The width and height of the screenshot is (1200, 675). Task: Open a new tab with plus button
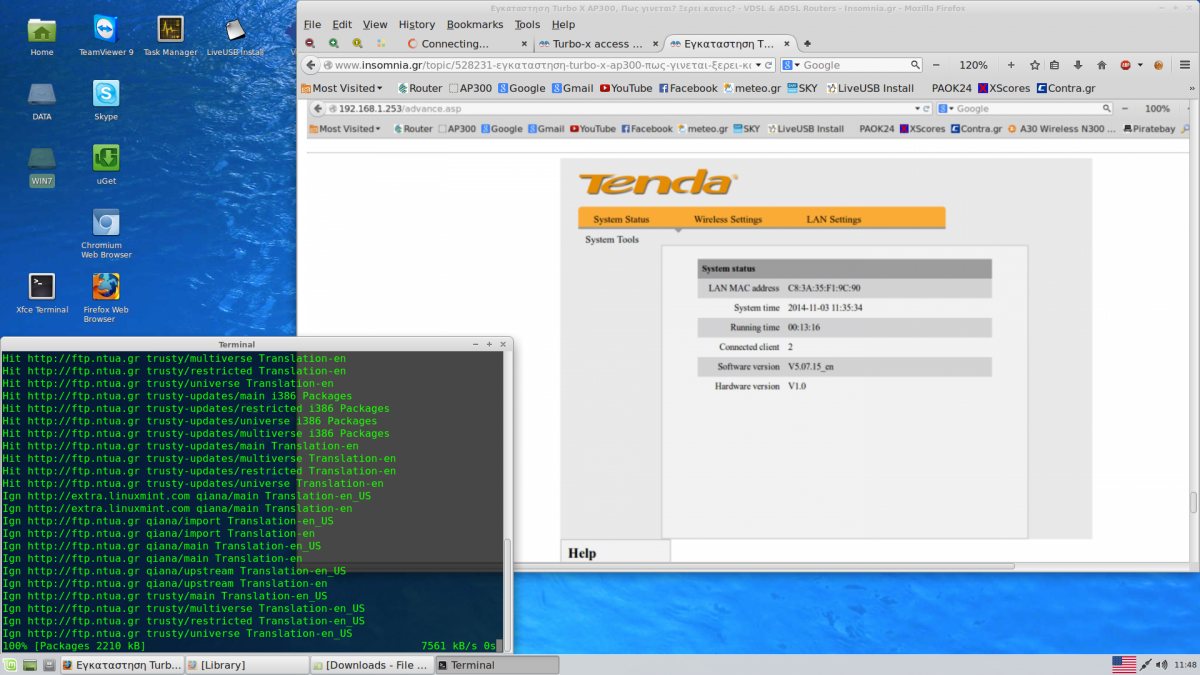pyautogui.click(x=807, y=44)
